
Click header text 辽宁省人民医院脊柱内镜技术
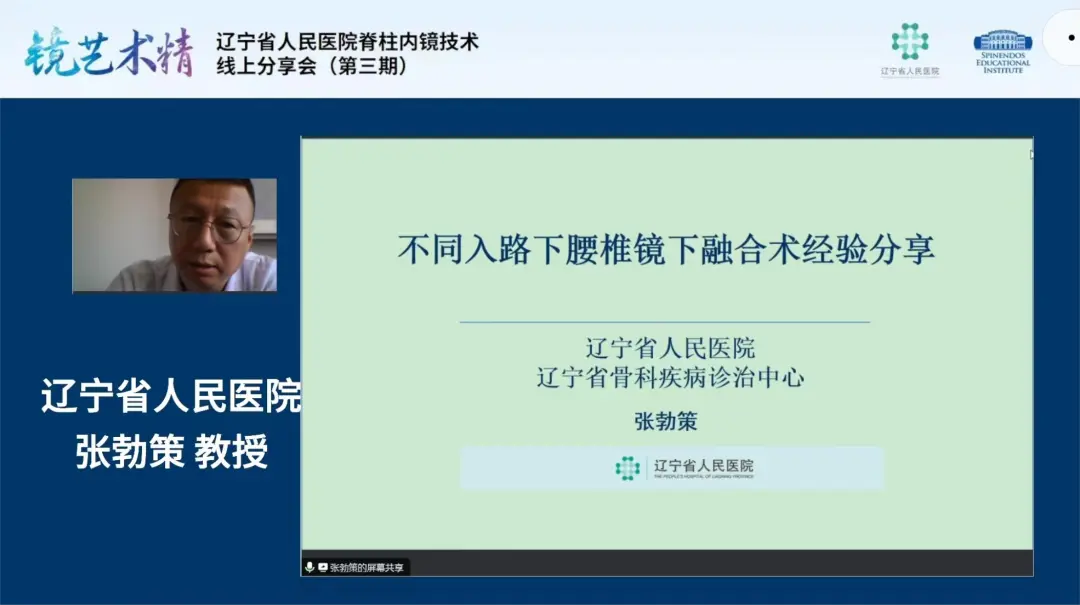[347, 41]
